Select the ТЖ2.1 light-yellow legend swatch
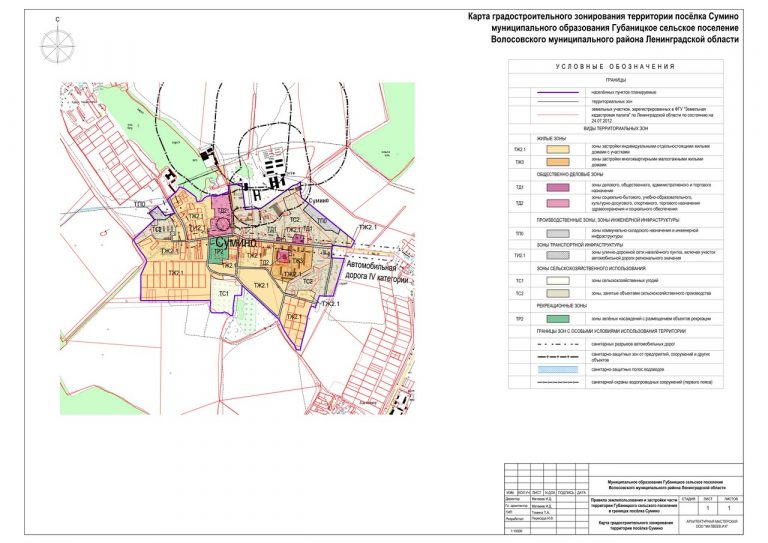 pos(558,149)
